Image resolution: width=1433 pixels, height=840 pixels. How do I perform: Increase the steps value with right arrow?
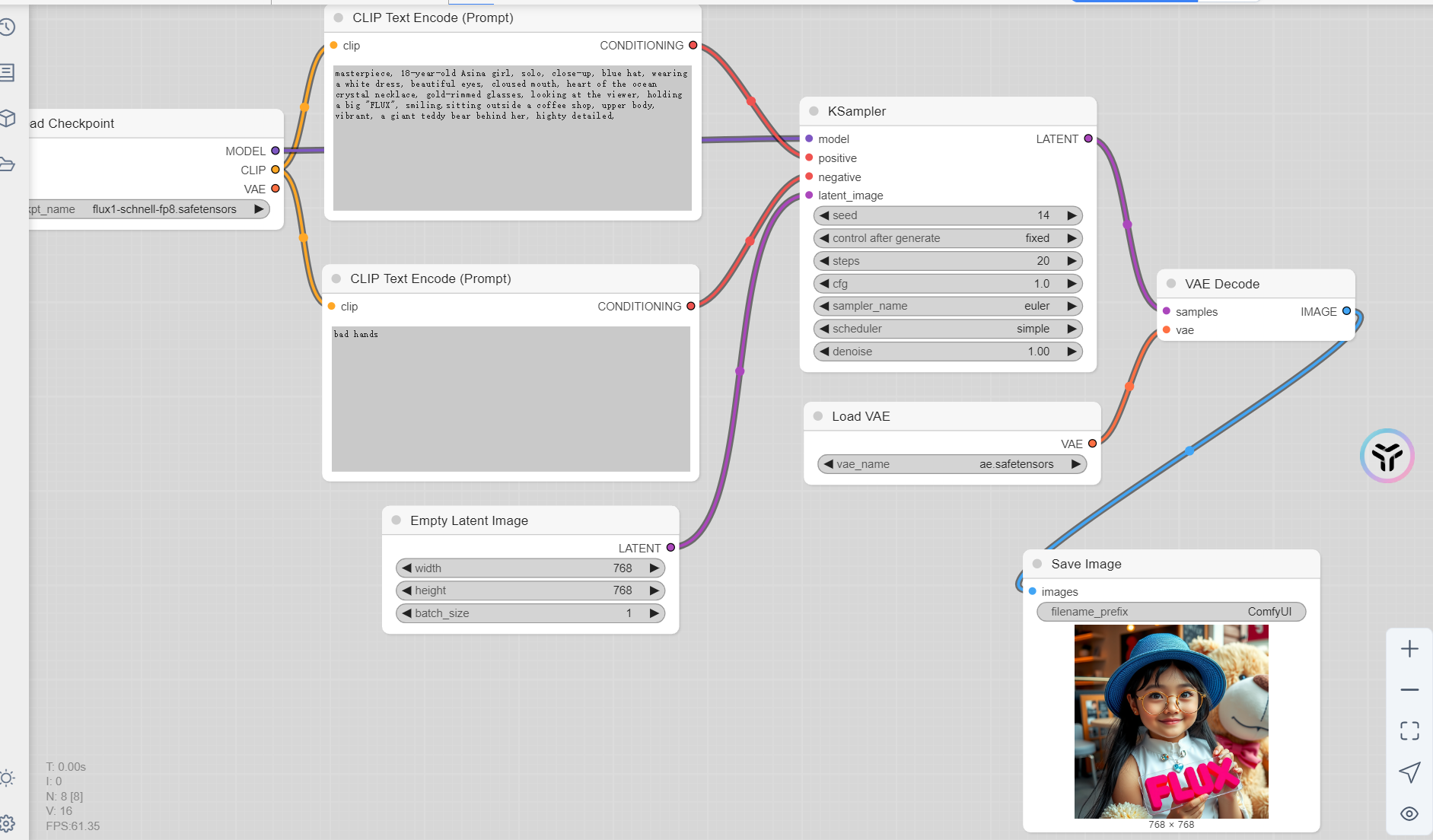pos(1072,261)
